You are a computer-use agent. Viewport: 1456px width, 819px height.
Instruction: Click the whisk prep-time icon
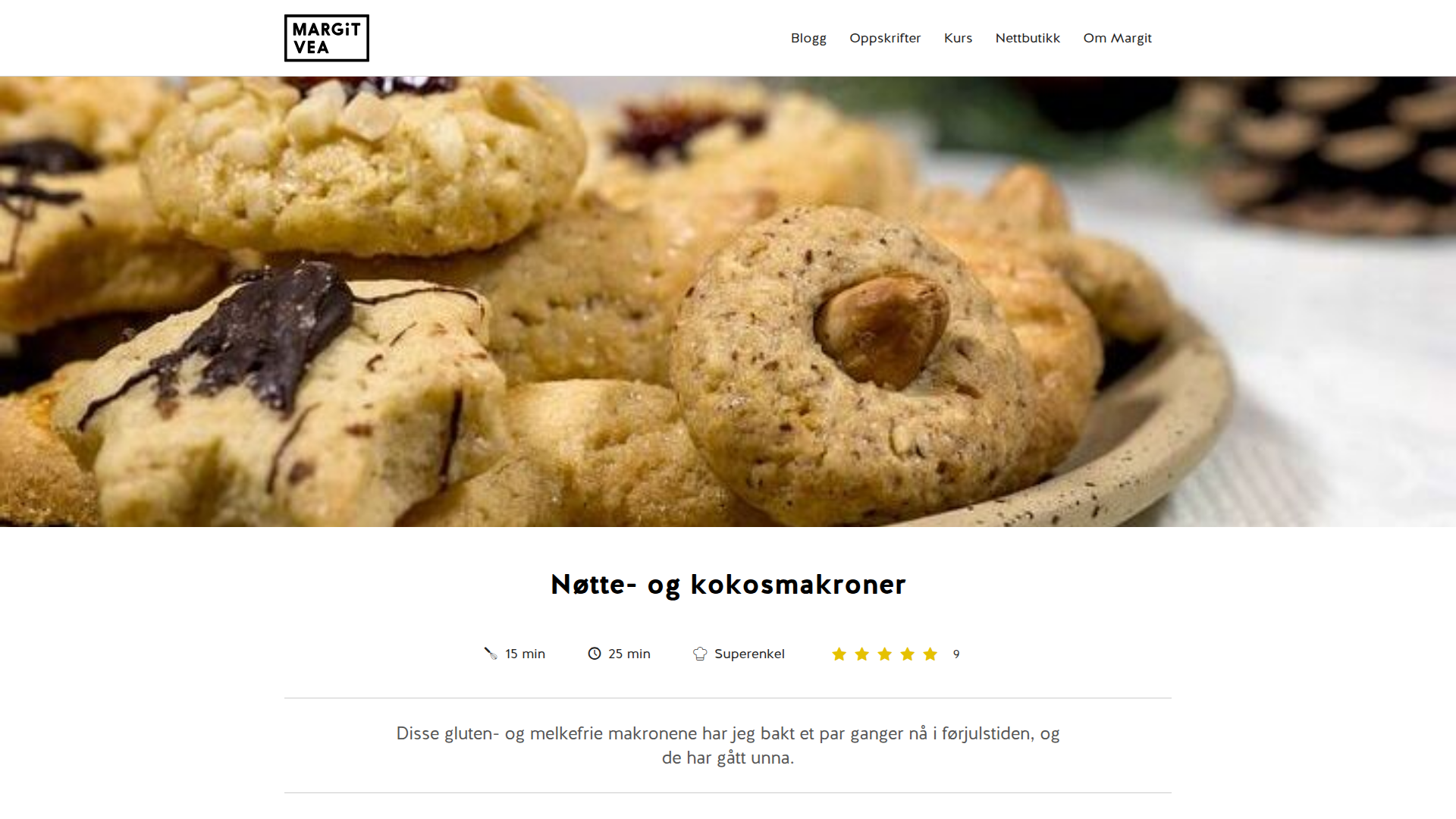(x=491, y=653)
